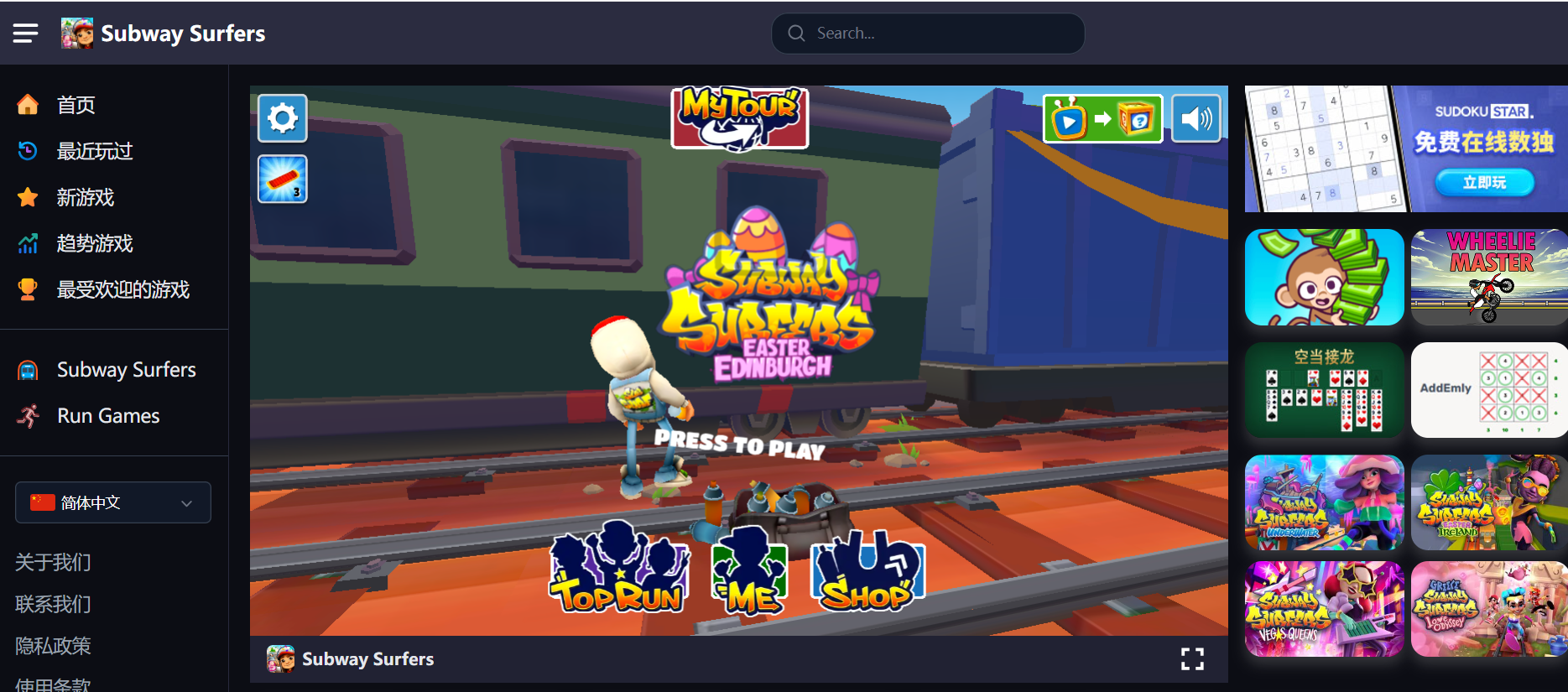1568x692 pixels.
Task: Open the MyTour badge
Action: (x=739, y=118)
